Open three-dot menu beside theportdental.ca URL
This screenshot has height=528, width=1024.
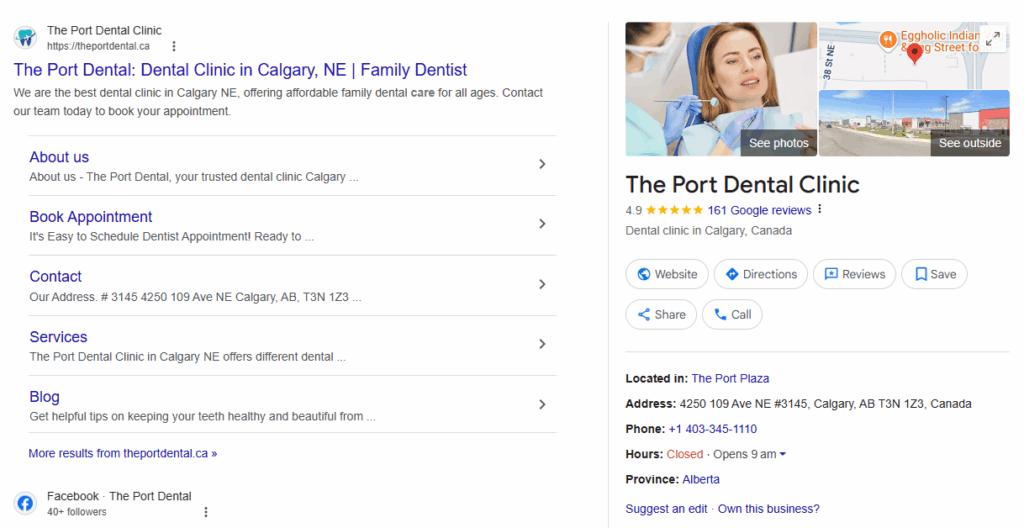[x=174, y=46]
